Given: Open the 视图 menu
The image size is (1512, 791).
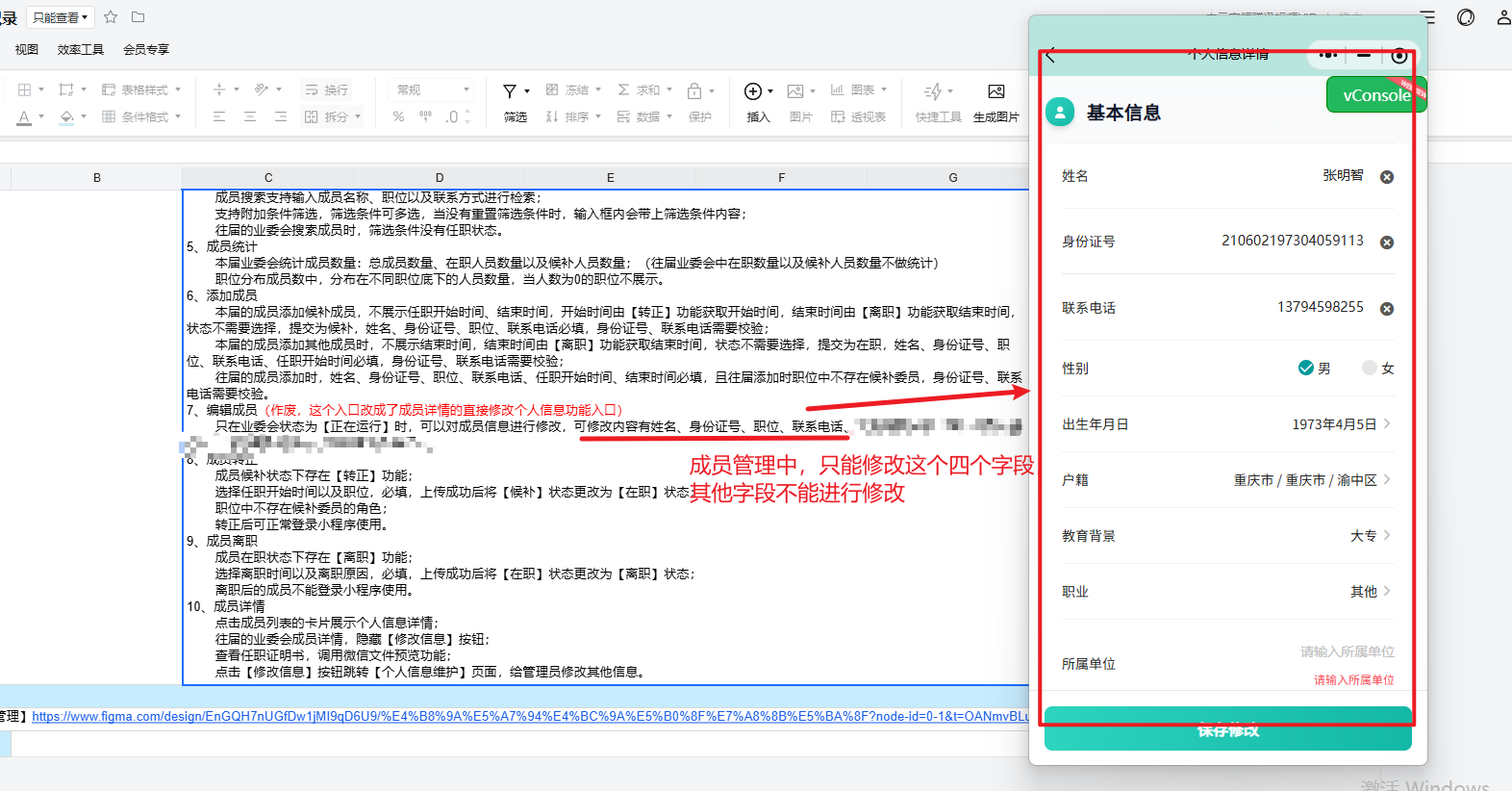Looking at the screenshot, I should point(27,49).
